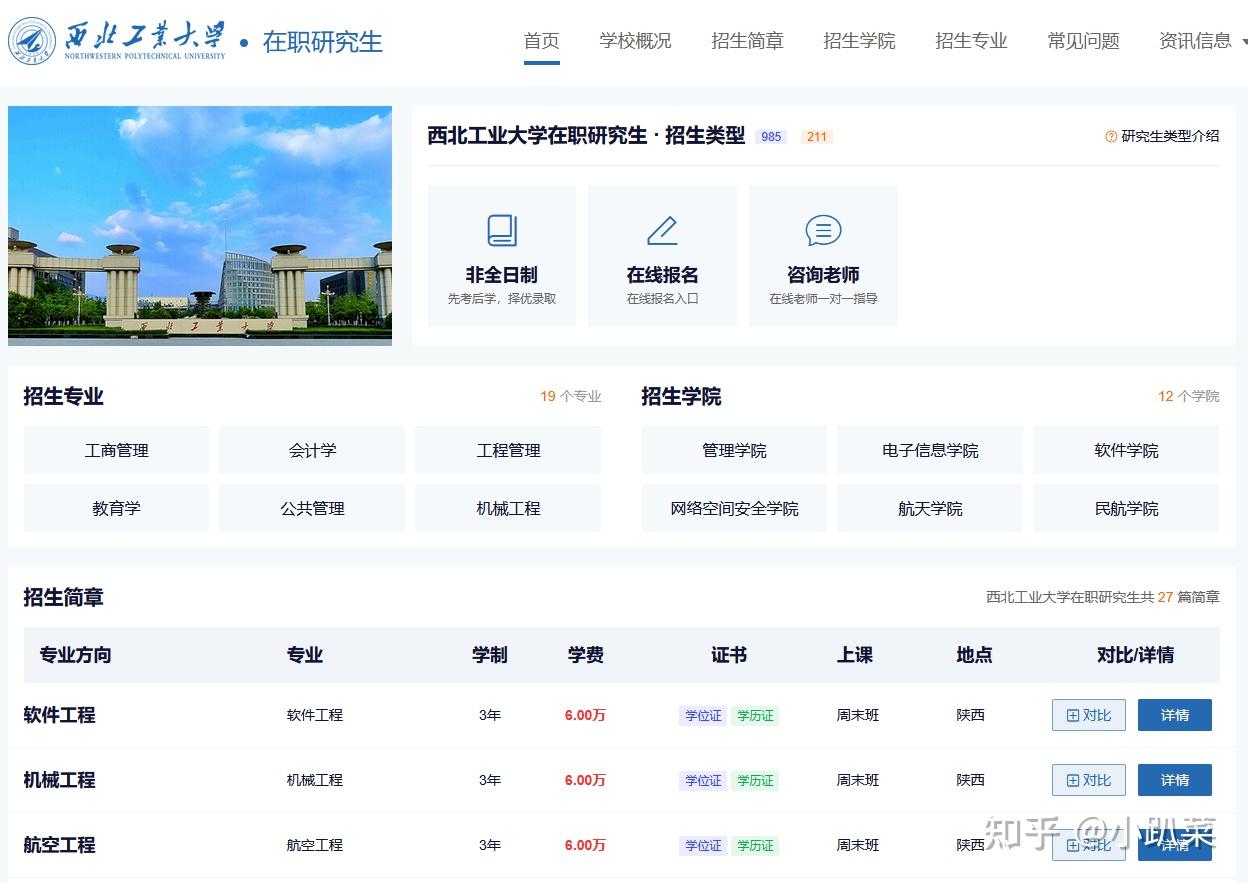1248x883 pixels.
Task: Open the 学校概况 menu item
Action: click(635, 41)
